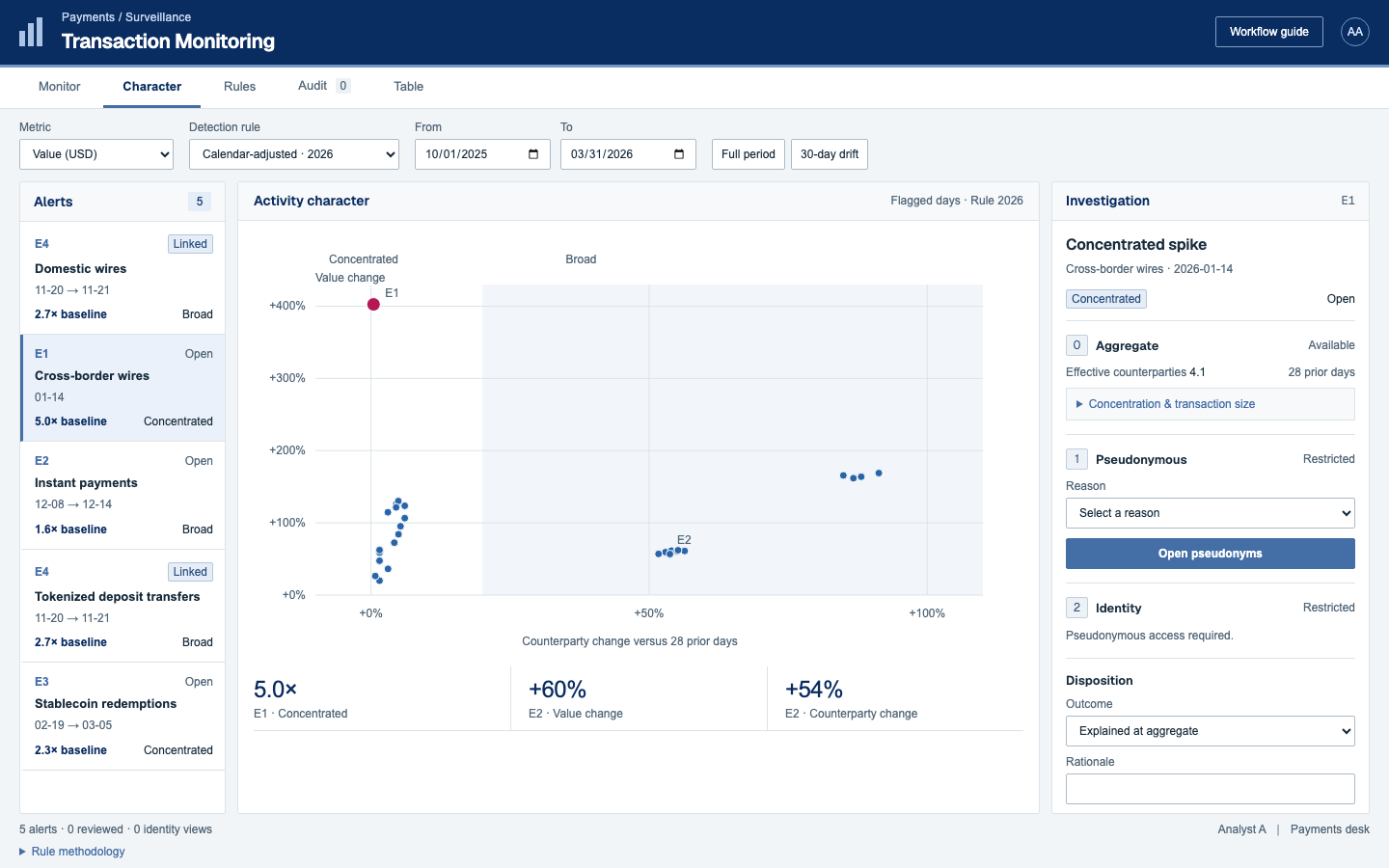
Task: Open the Detection rule dropdown
Action: click(x=294, y=154)
